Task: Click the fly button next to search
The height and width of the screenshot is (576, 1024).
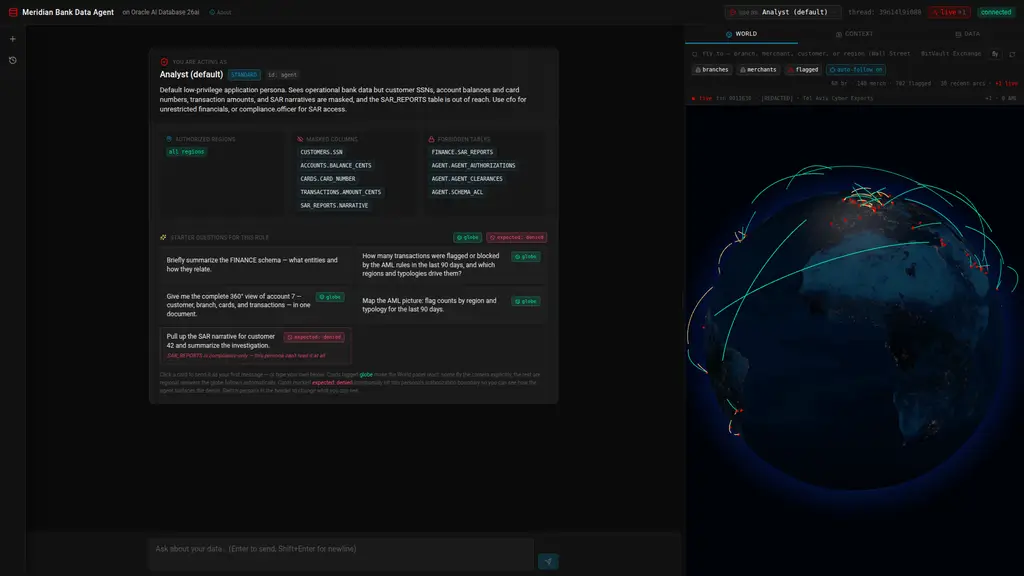Action: pos(995,54)
